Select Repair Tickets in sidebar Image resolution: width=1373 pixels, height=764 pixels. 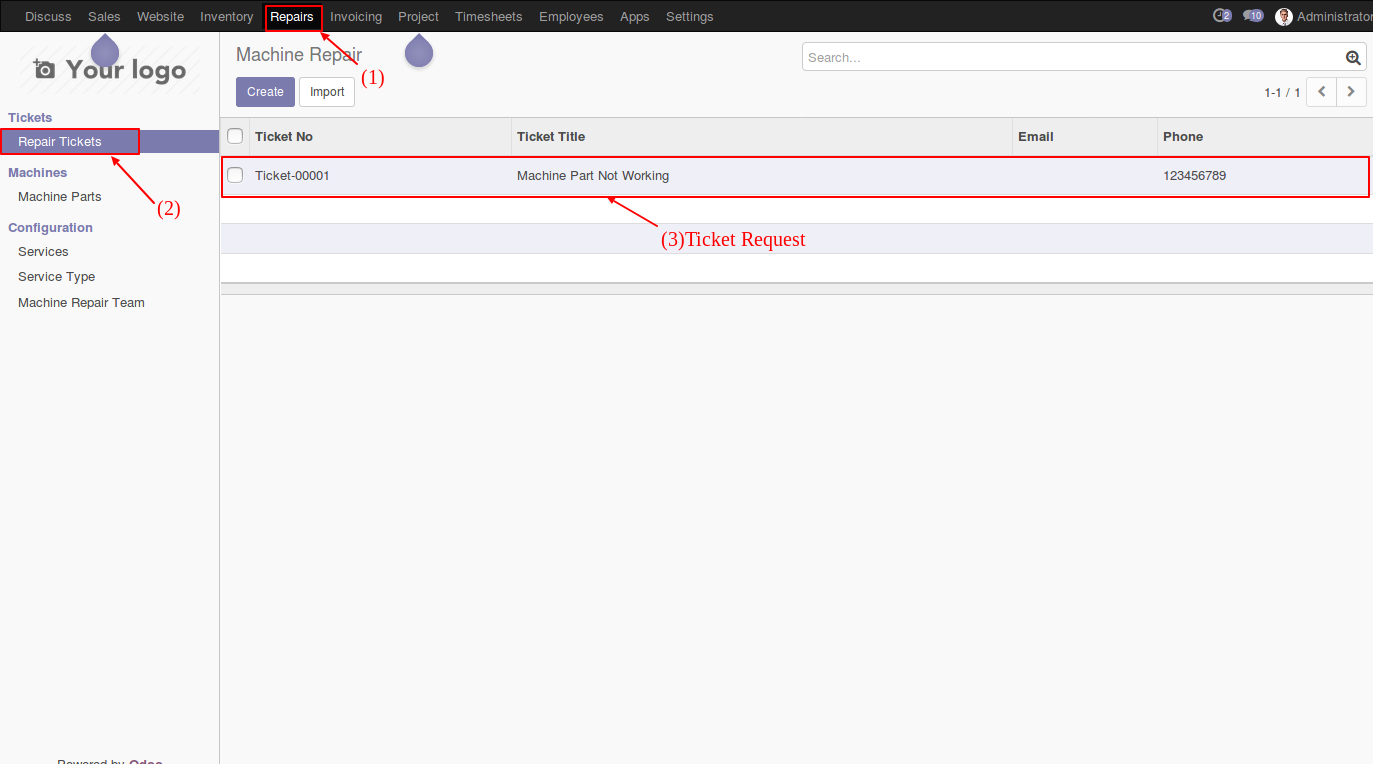click(109, 142)
